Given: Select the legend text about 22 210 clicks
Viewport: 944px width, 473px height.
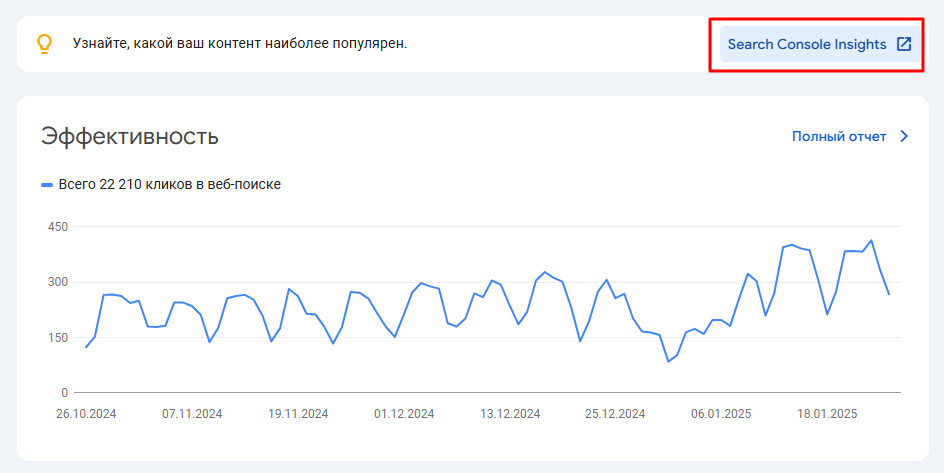Looking at the screenshot, I should point(170,184).
